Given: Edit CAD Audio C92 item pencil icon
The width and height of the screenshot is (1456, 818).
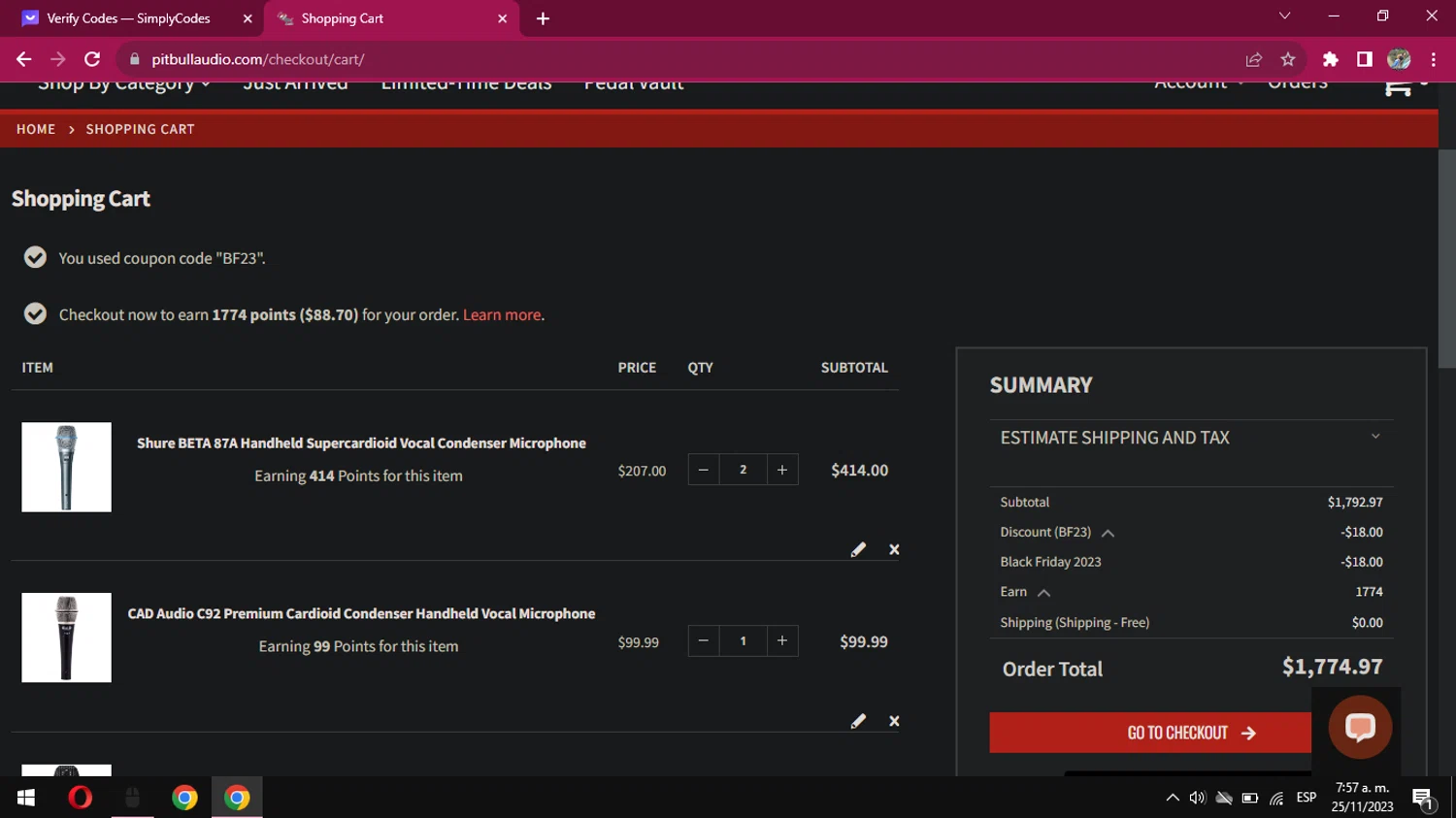Looking at the screenshot, I should (858, 721).
